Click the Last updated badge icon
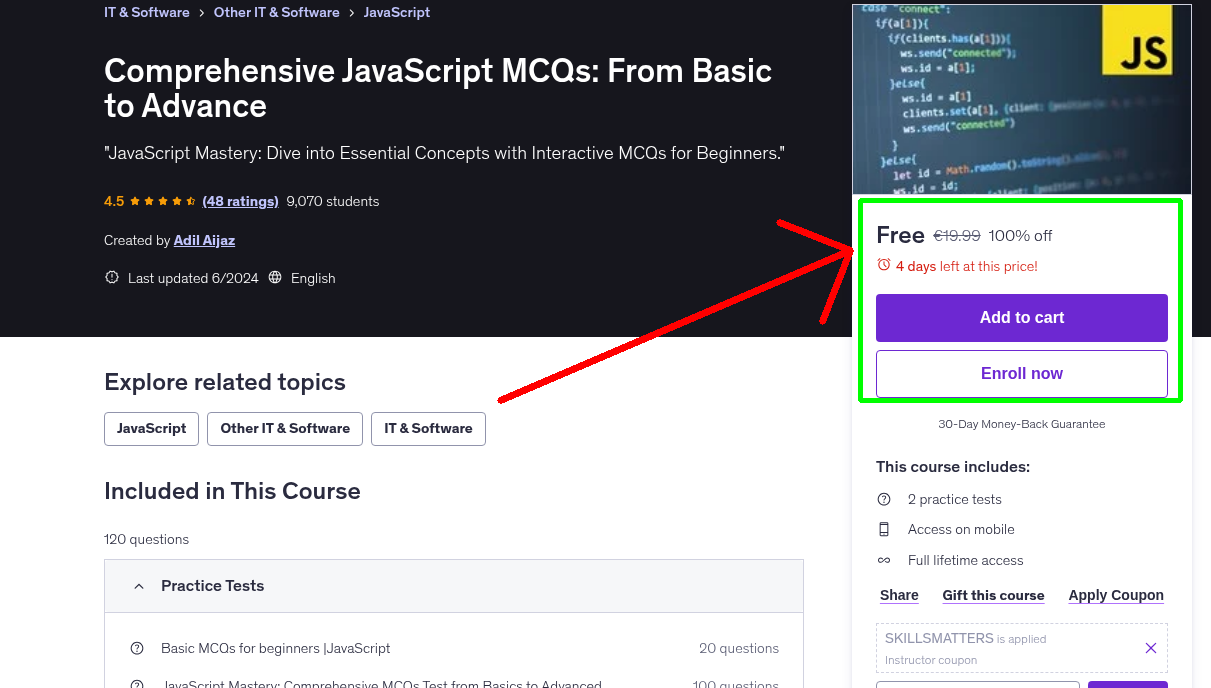The height and width of the screenshot is (688, 1211). 112,278
